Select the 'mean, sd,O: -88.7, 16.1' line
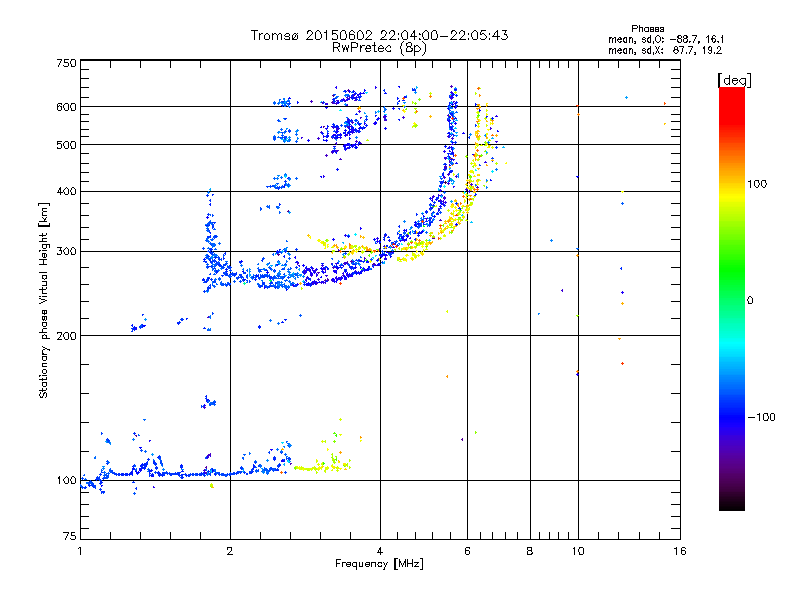 (x=666, y=39)
